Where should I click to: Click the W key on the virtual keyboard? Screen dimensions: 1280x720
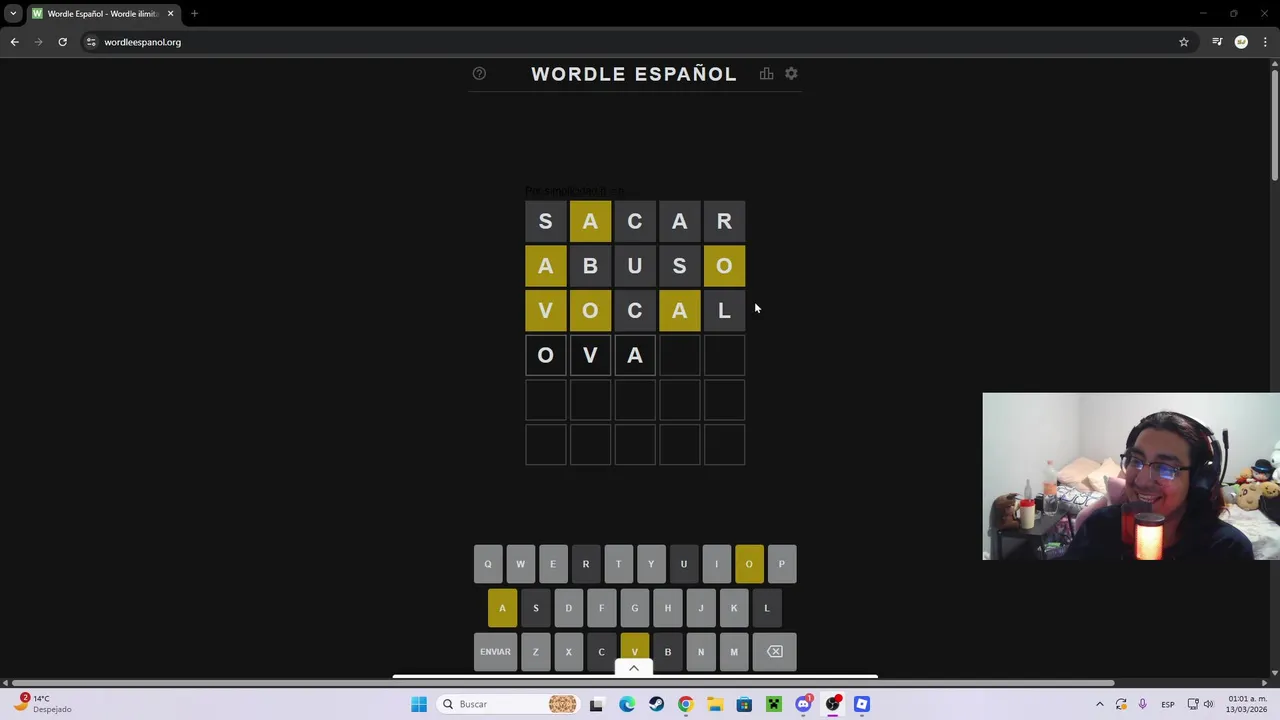520,564
